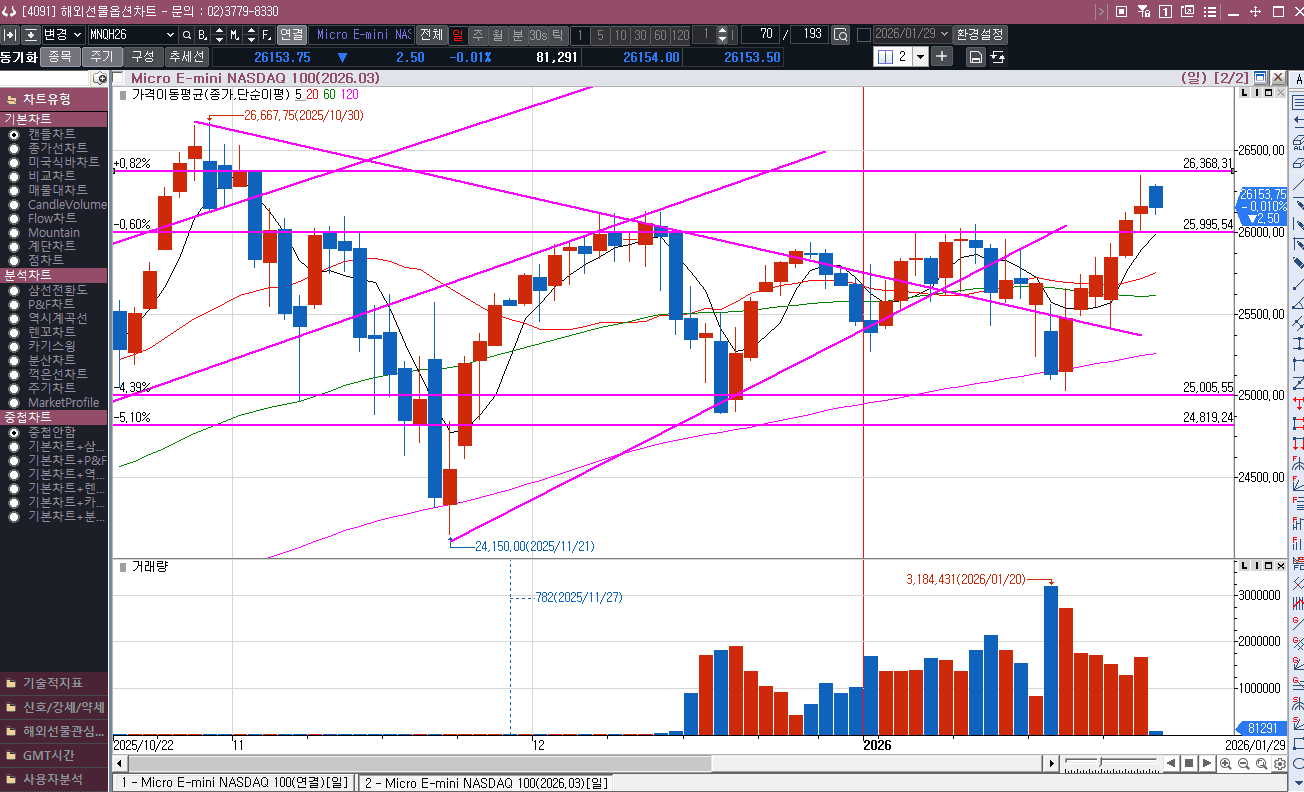
Task: Click the symbol search magnifier icon
Action: tap(187, 35)
